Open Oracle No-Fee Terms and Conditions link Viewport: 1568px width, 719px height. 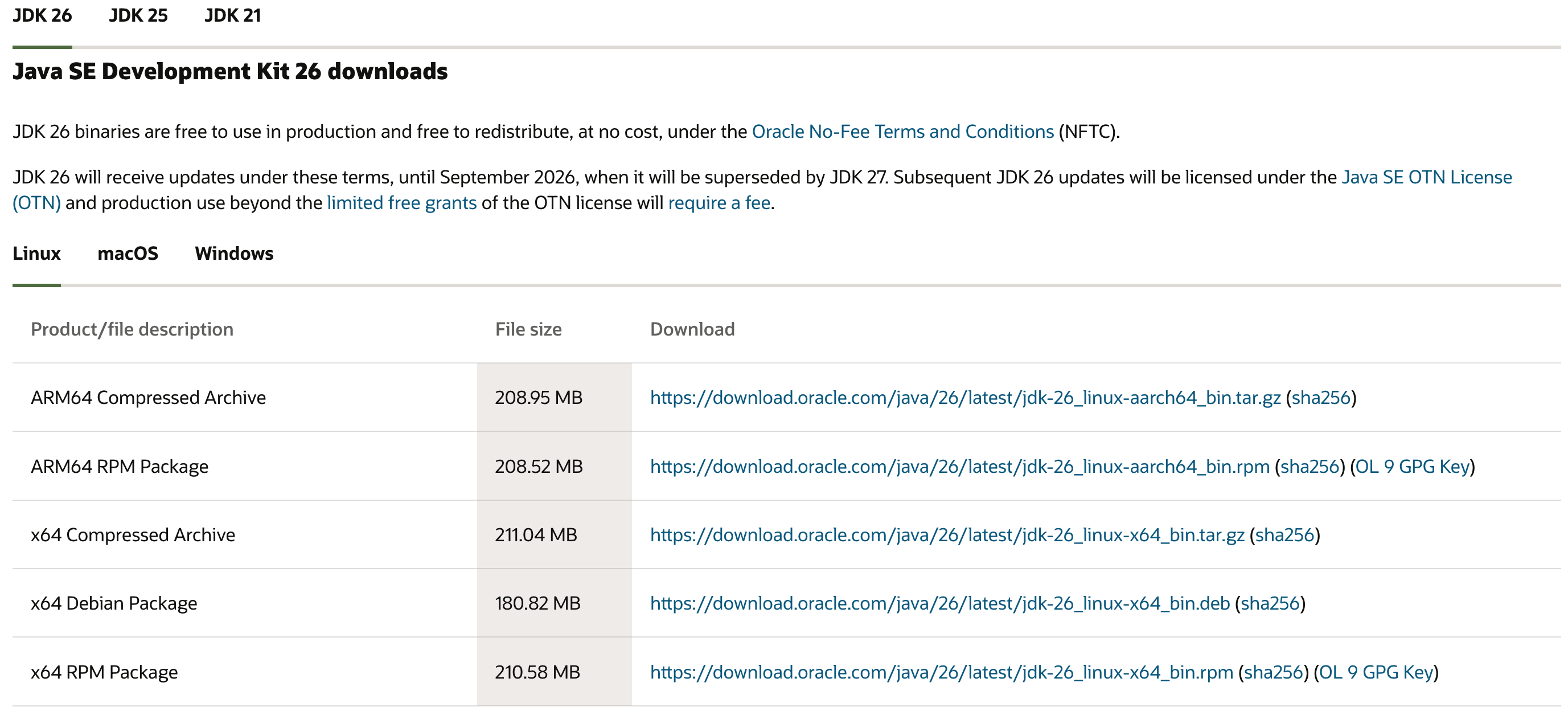click(902, 132)
